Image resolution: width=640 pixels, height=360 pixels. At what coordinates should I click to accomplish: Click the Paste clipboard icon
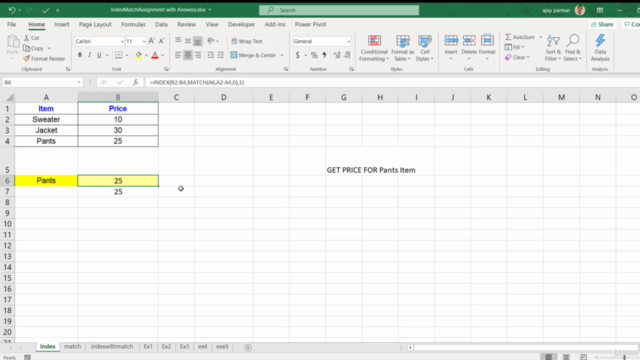coord(13,41)
